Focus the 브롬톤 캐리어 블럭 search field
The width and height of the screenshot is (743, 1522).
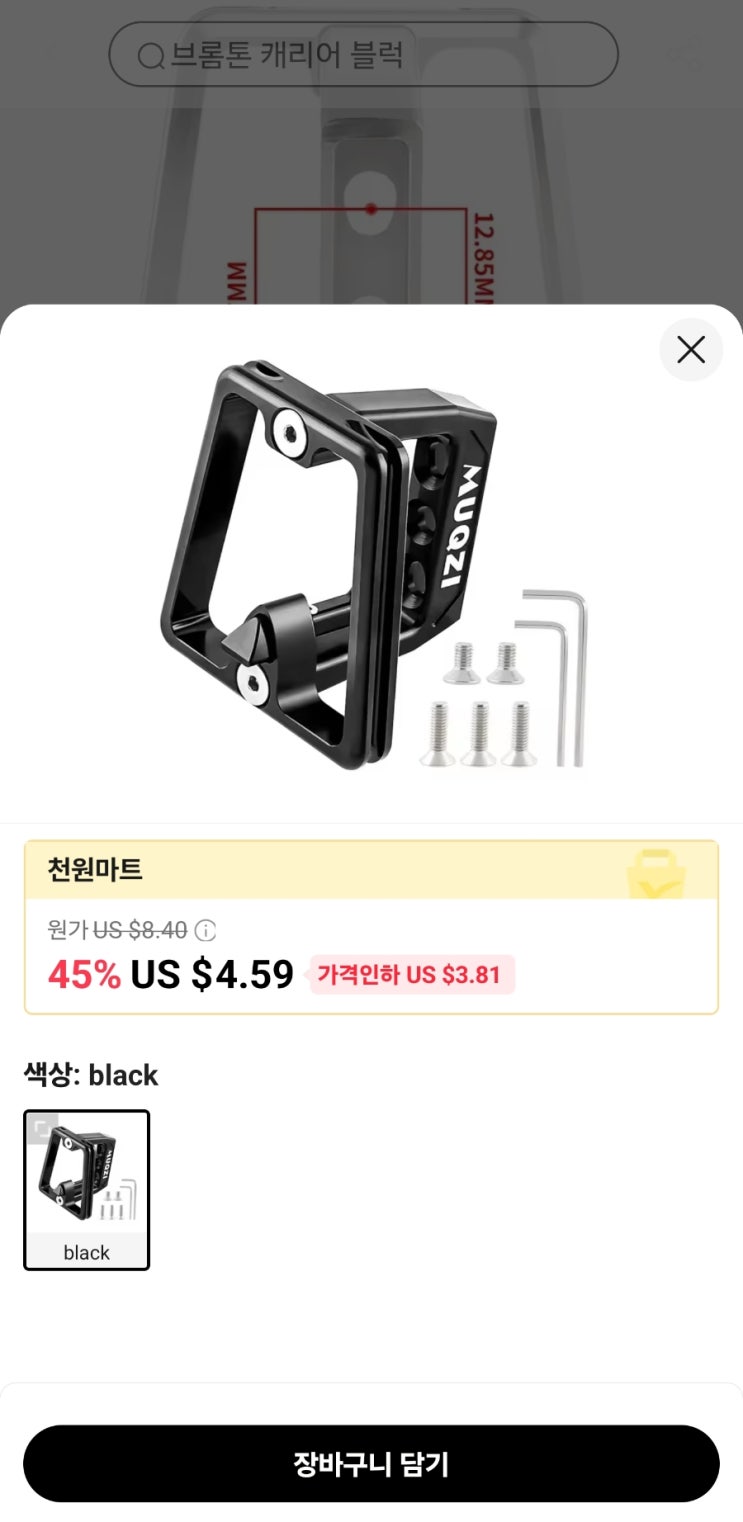363,54
